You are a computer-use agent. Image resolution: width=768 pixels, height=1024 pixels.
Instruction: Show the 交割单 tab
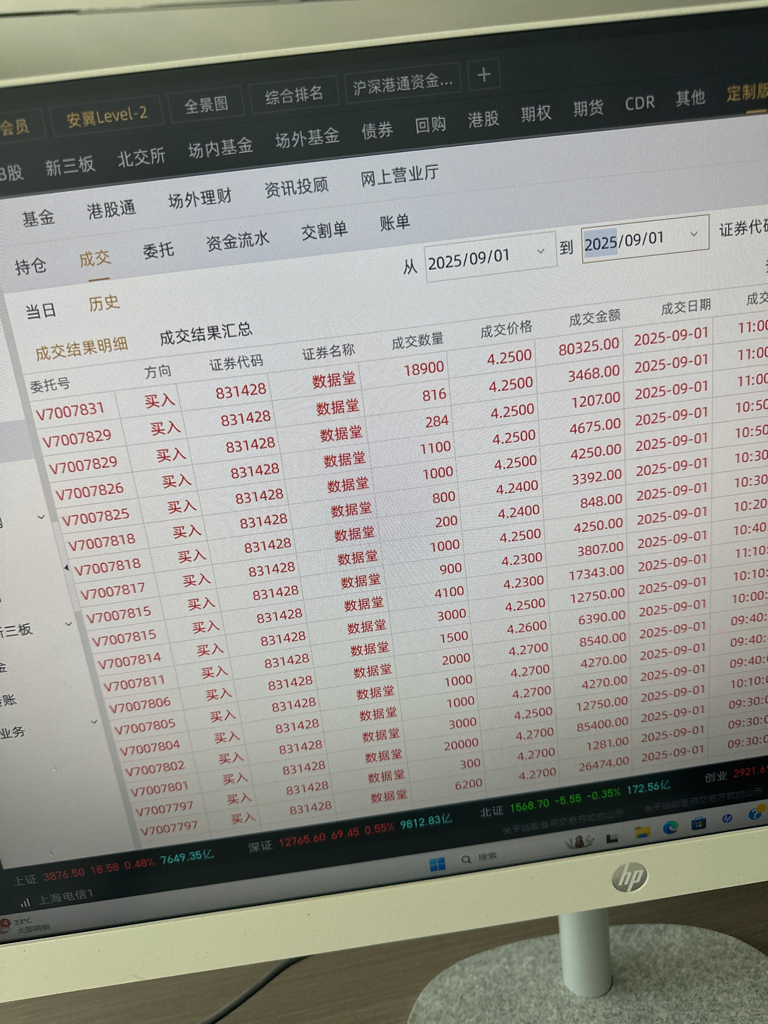[x=324, y=231]
